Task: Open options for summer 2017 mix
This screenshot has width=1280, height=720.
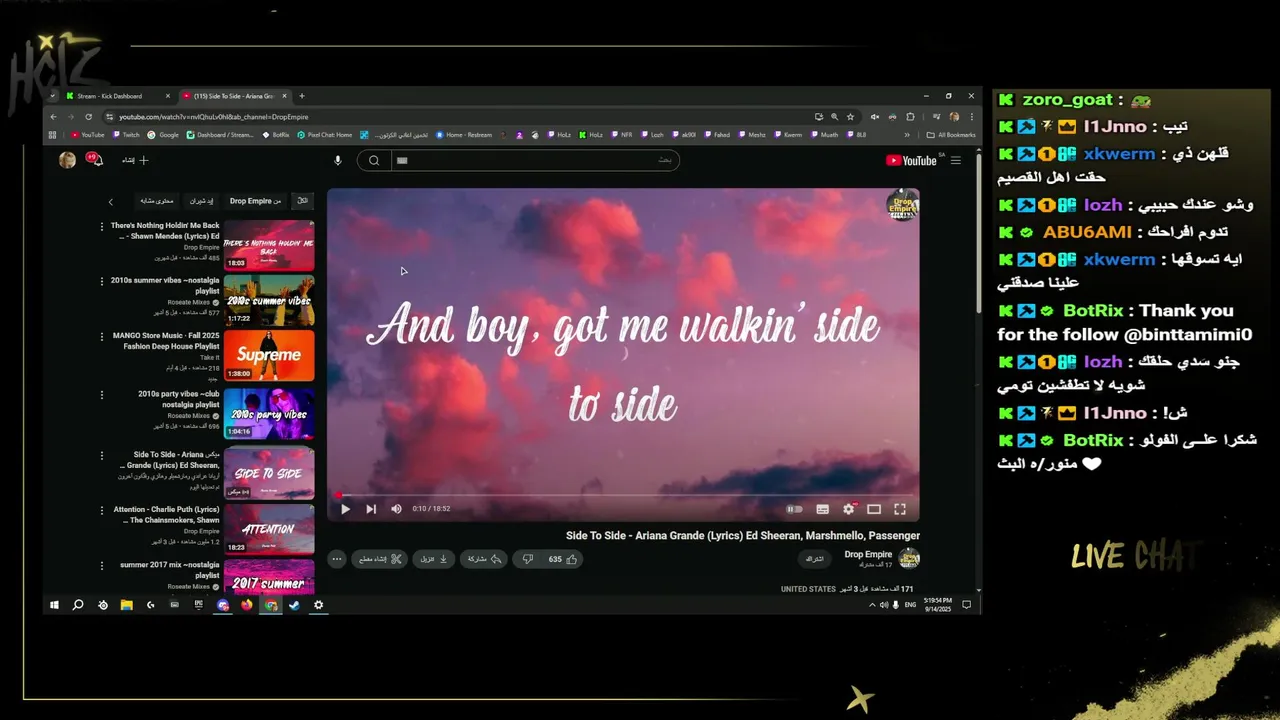Action: pos(101,565)
